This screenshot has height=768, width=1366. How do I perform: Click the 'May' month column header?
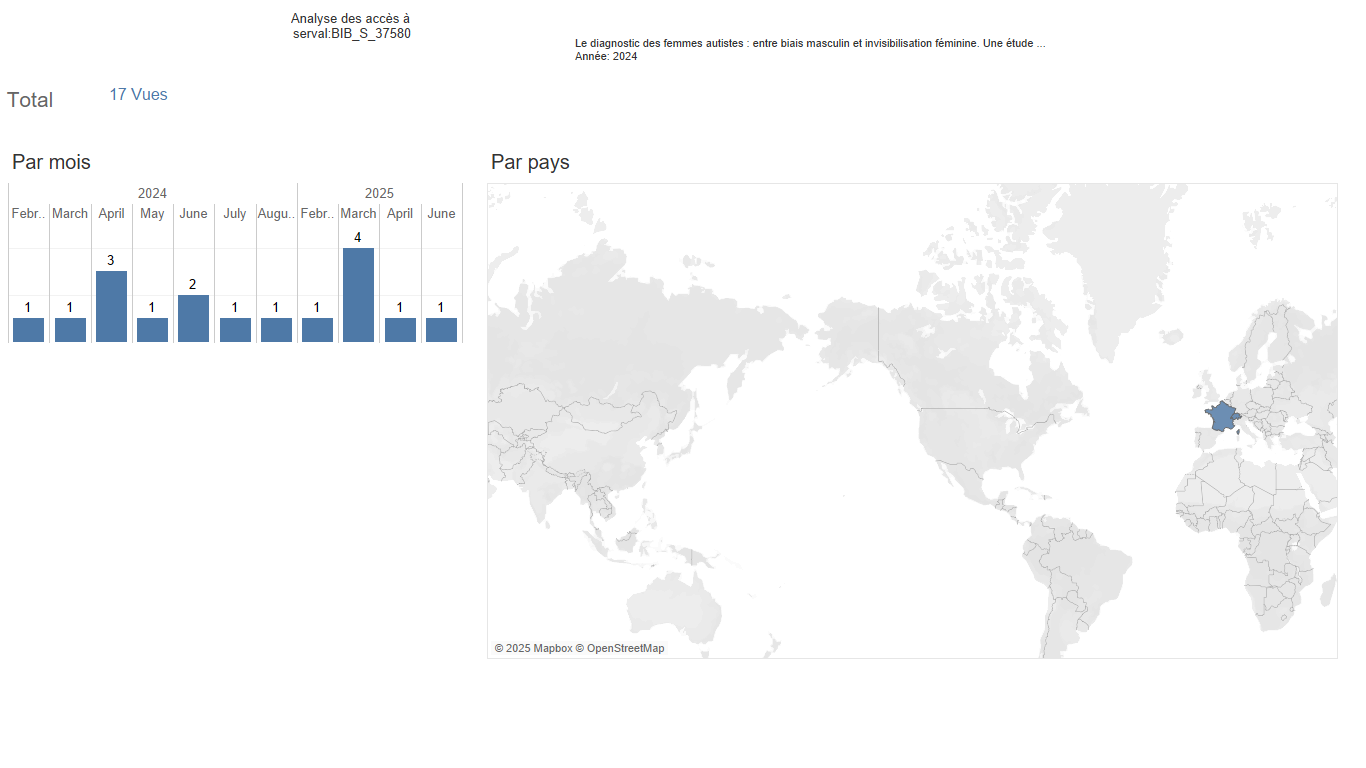(x=152, y=213)
